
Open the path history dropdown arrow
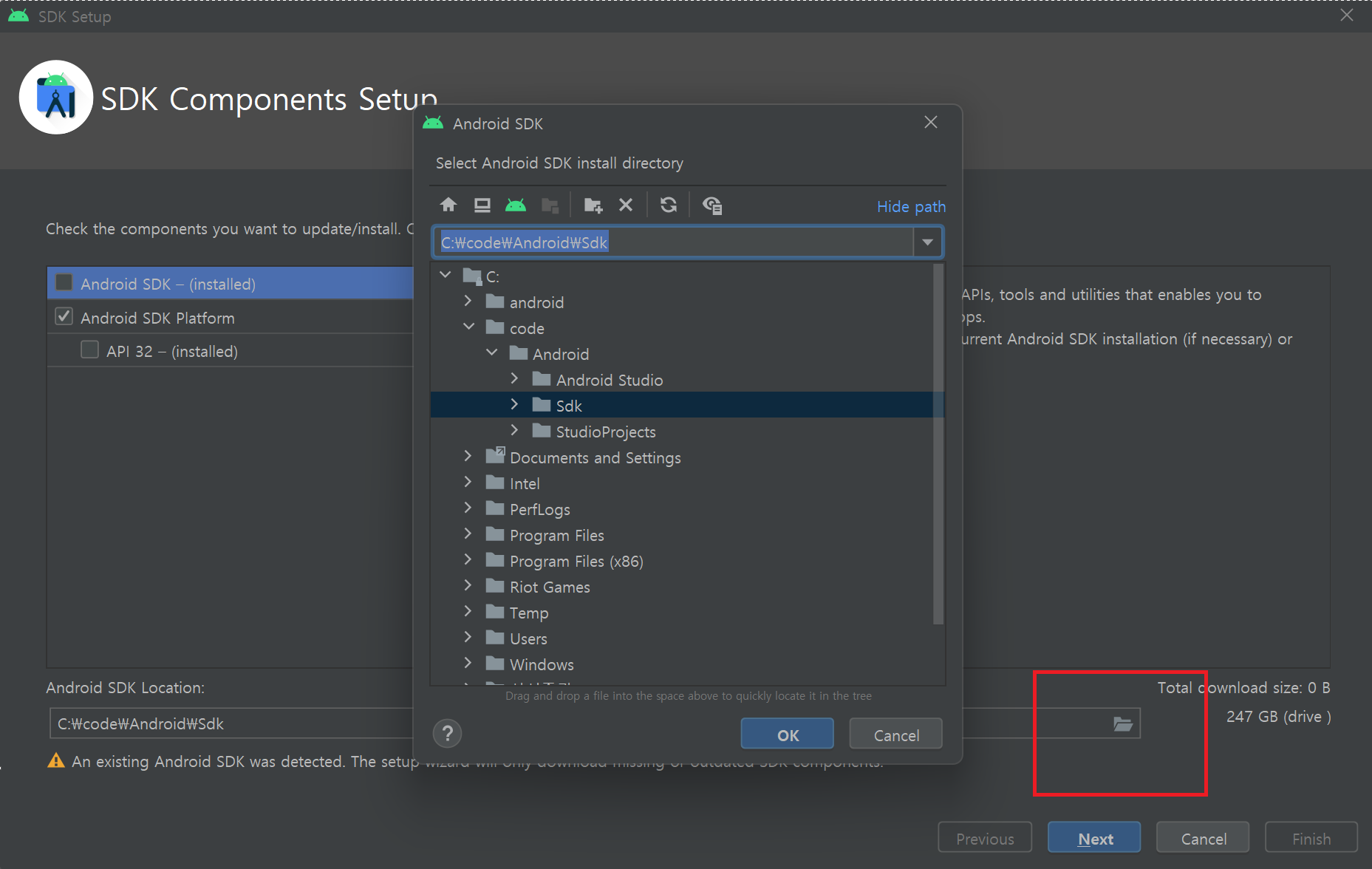[x=927, y=242]
